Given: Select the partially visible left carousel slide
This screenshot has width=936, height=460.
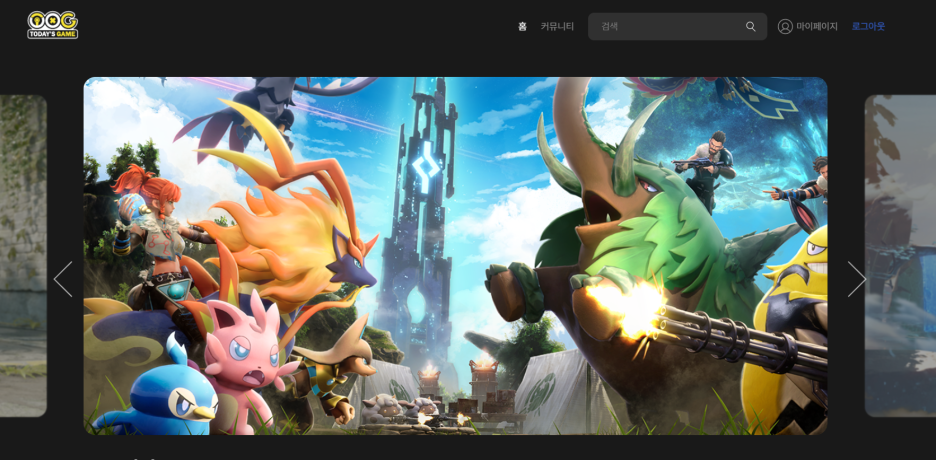Looking at the screenshot, I should [23, 255].
